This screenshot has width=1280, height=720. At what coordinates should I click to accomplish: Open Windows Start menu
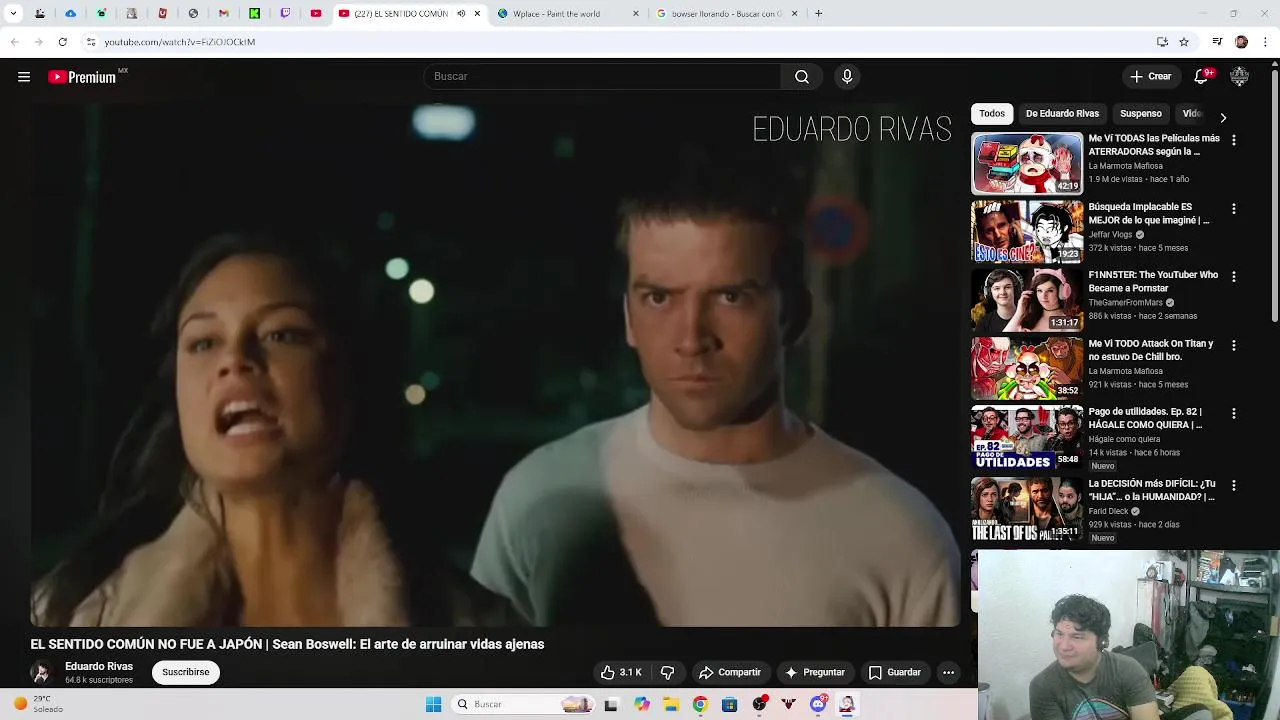(433, 705)
